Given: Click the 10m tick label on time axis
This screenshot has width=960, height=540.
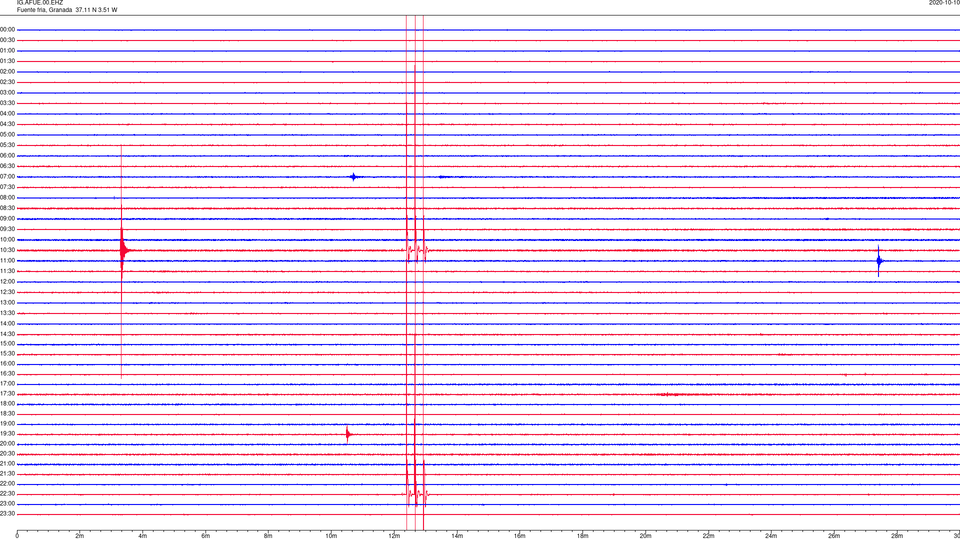Looking at the screenshot, I should pos(331,536).
